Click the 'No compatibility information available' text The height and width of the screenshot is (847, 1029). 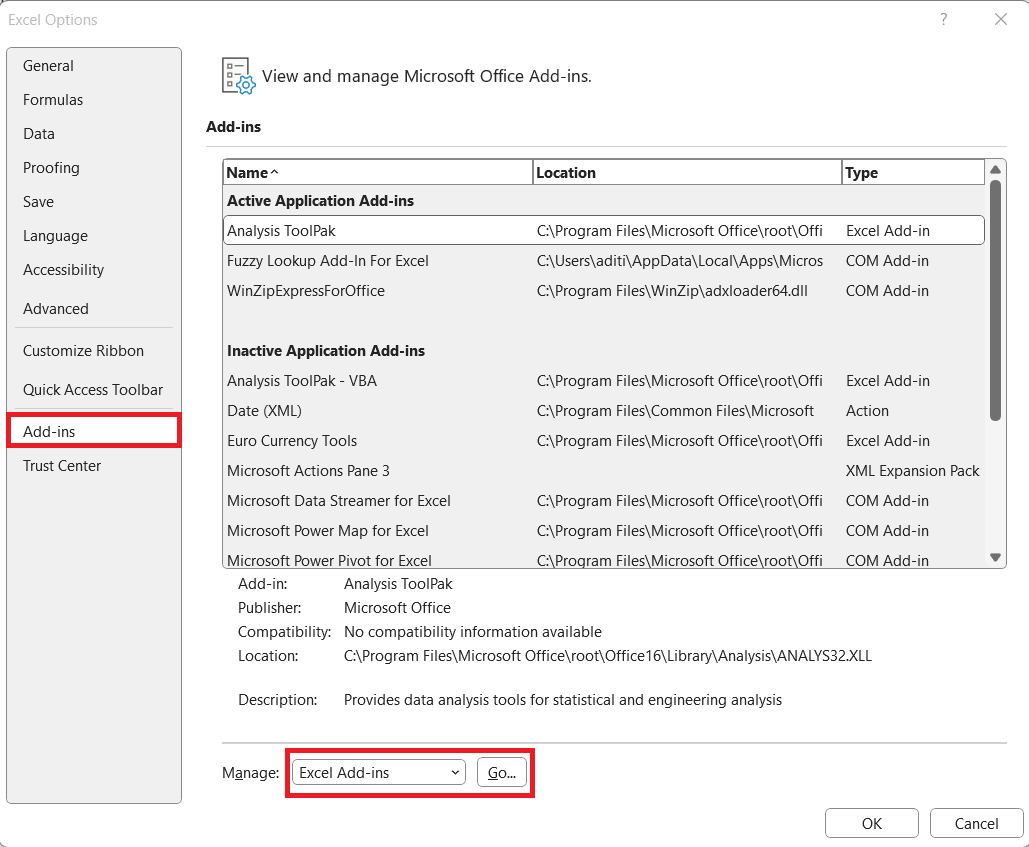tap(472, 632)
